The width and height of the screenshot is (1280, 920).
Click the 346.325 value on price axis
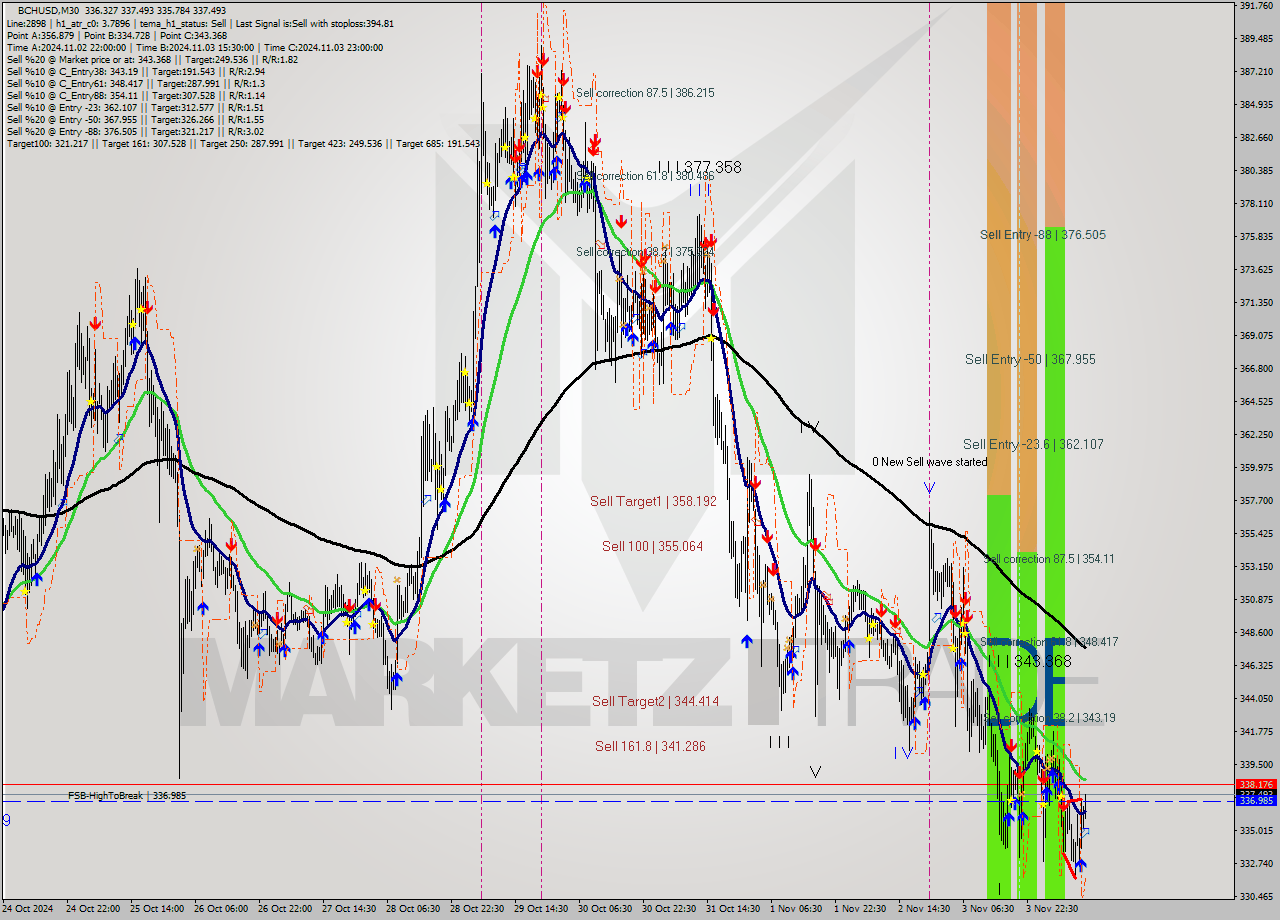1256,665
